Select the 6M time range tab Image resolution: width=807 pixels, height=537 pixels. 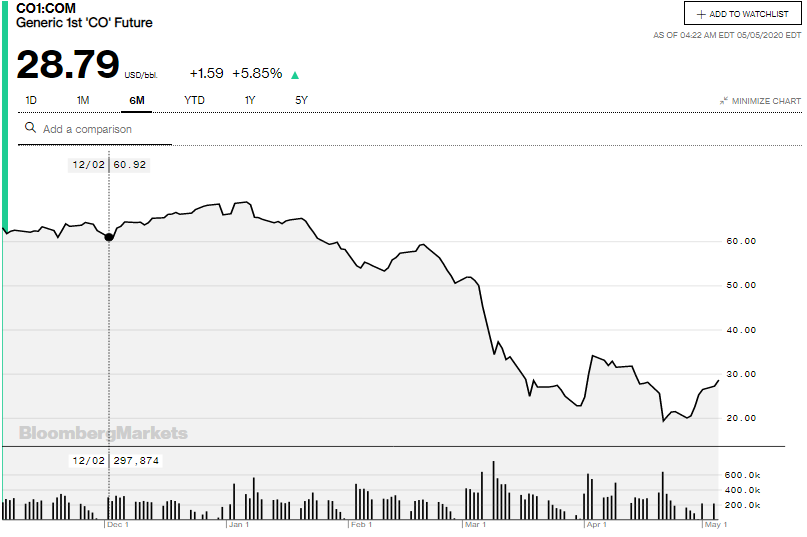pos(137,100)
